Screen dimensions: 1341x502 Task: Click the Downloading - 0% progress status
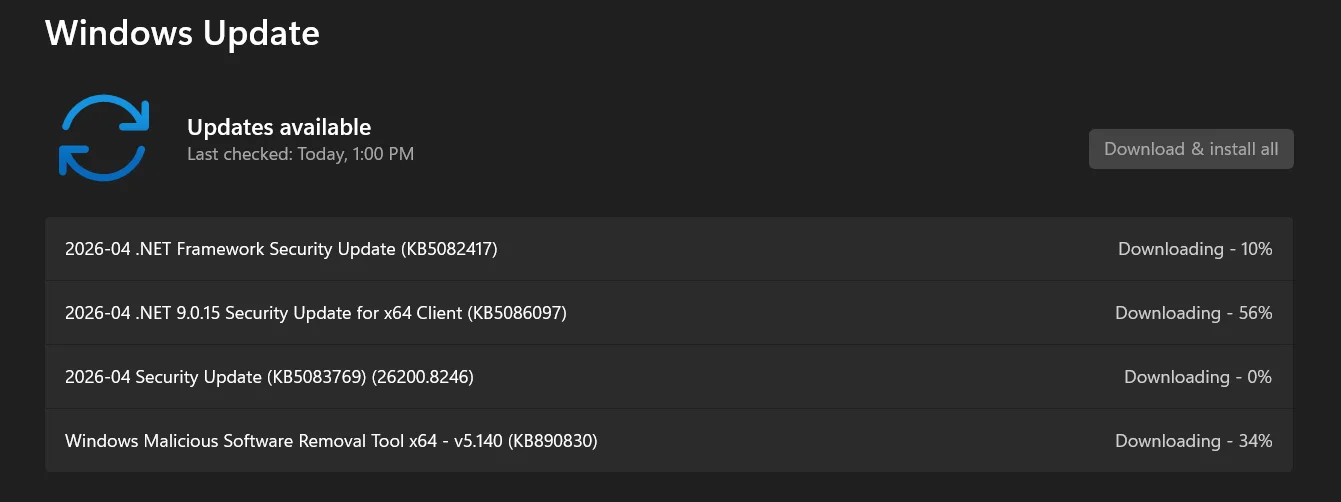tap(1198, 377)
